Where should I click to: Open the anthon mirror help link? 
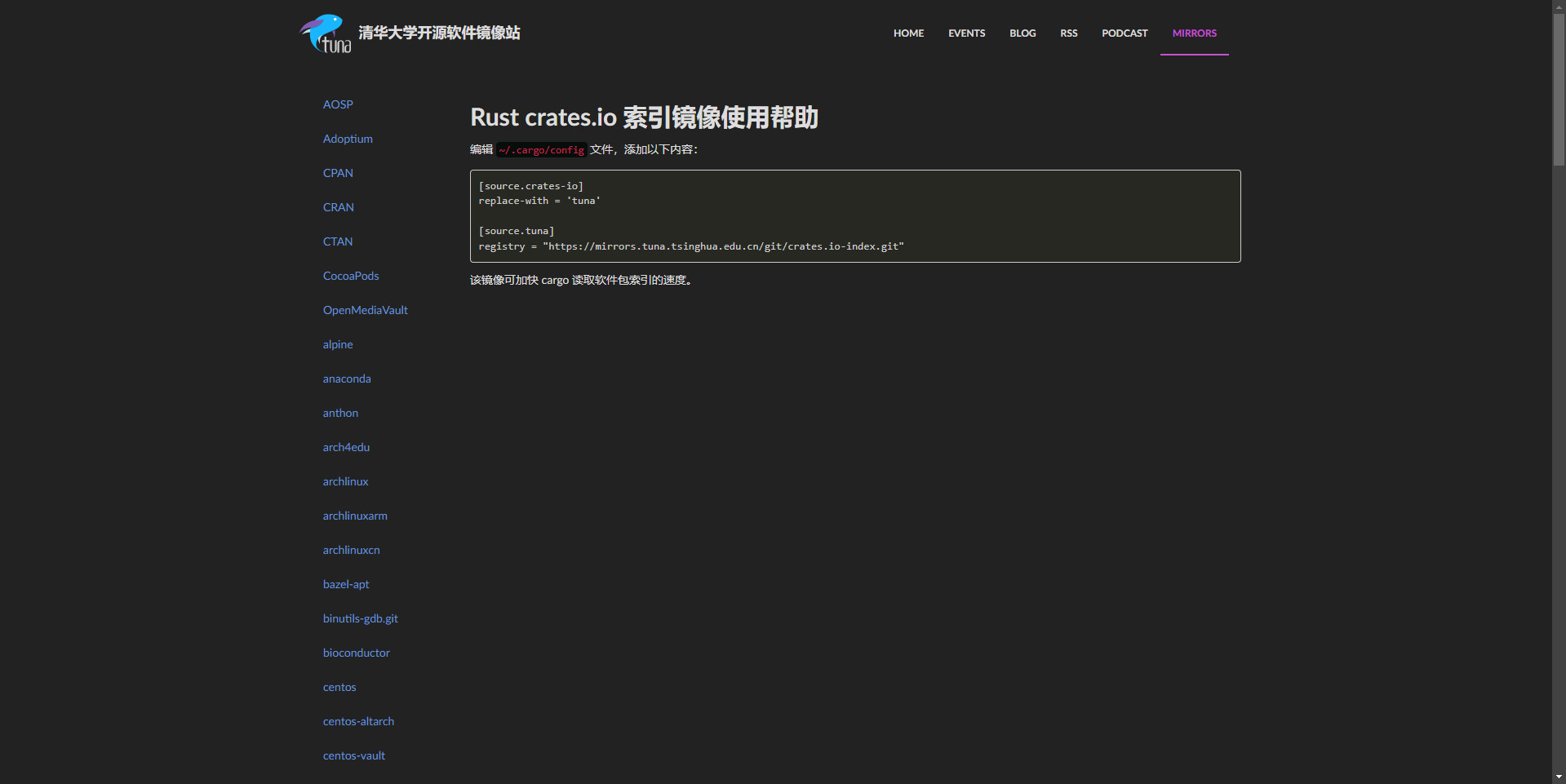pyautogui.click(x=340, y=413)
